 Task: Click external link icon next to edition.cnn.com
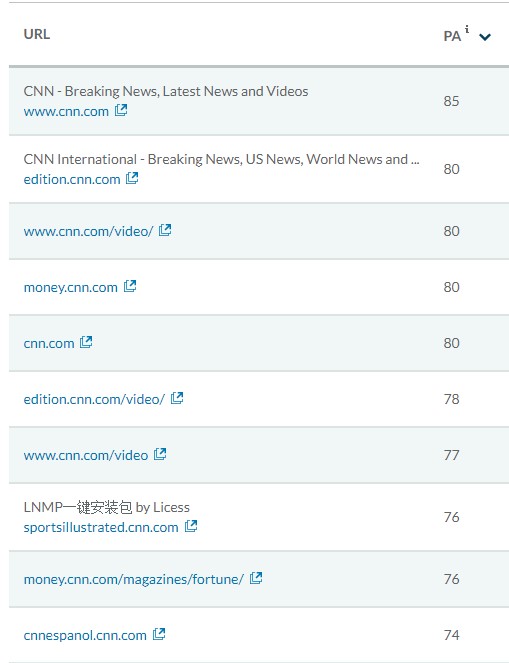click(132, 178)
